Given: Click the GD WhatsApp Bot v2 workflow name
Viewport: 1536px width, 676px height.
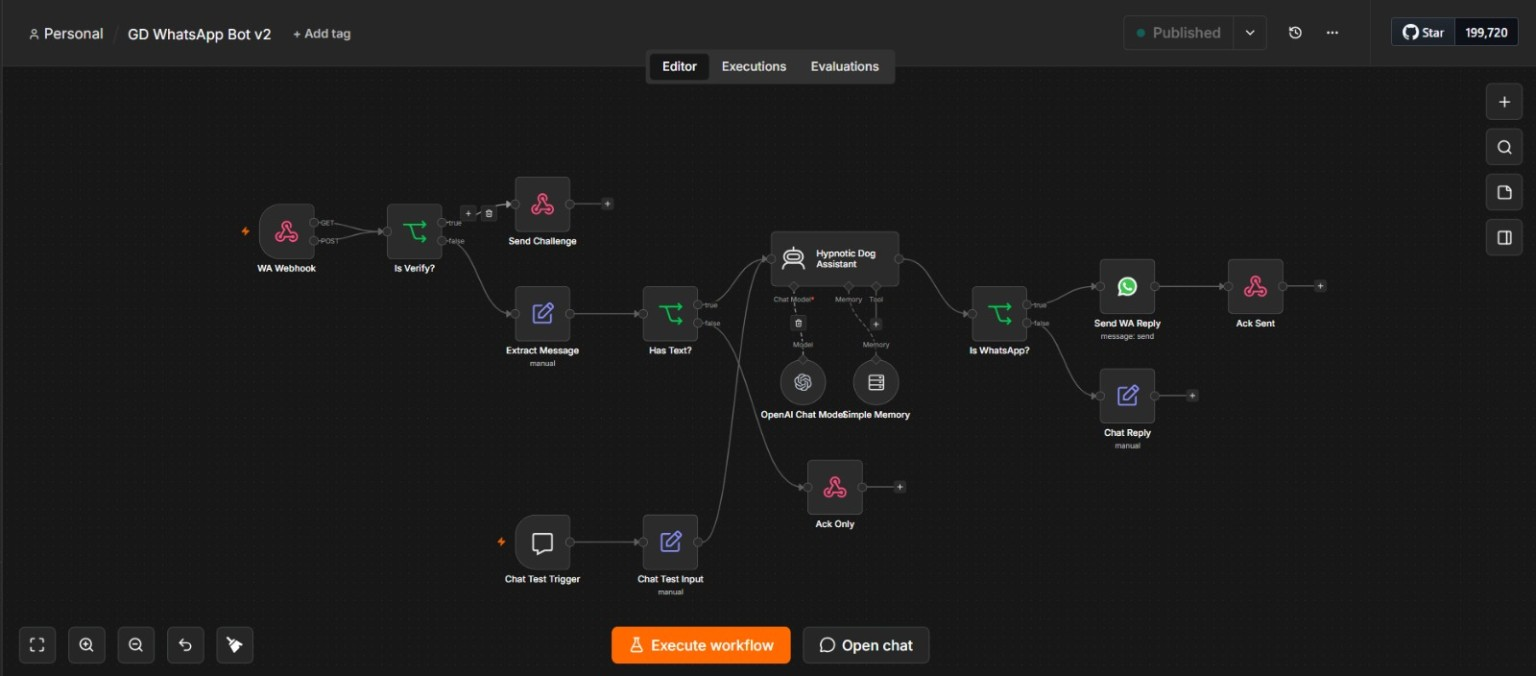Looking at the screenshot, I should click(199, 34).
